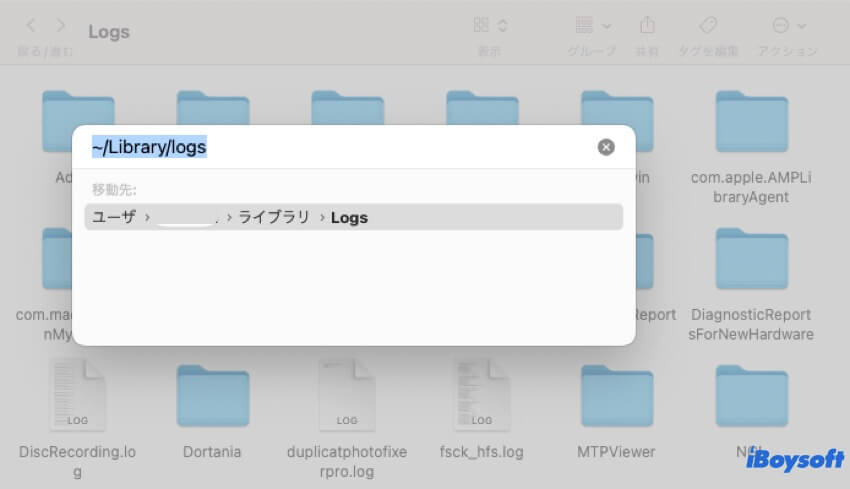Screen dimensions: 850x489
Task: Select fsck_hfs.log file icon
Action: pyautogui.click(x=481, y=394)
